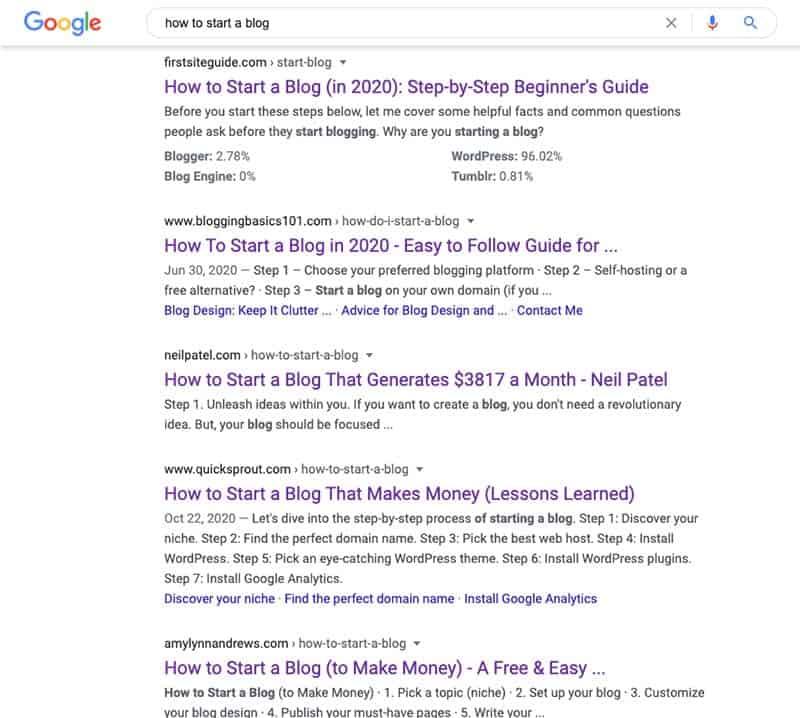
Task: Open Find the perfect domain name sitelink
Action: pos(369,599)
